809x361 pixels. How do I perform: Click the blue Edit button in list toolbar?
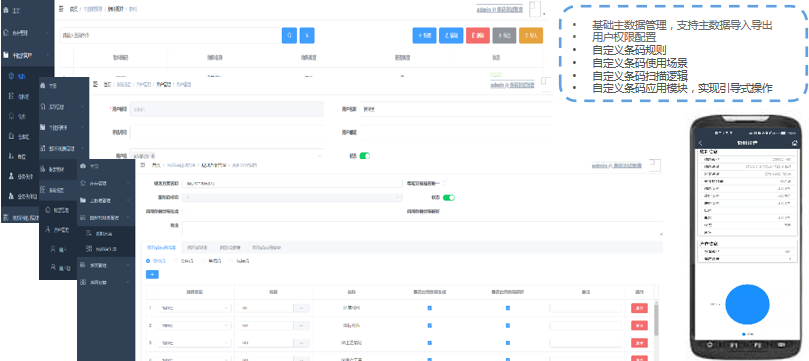click(451, 35)
